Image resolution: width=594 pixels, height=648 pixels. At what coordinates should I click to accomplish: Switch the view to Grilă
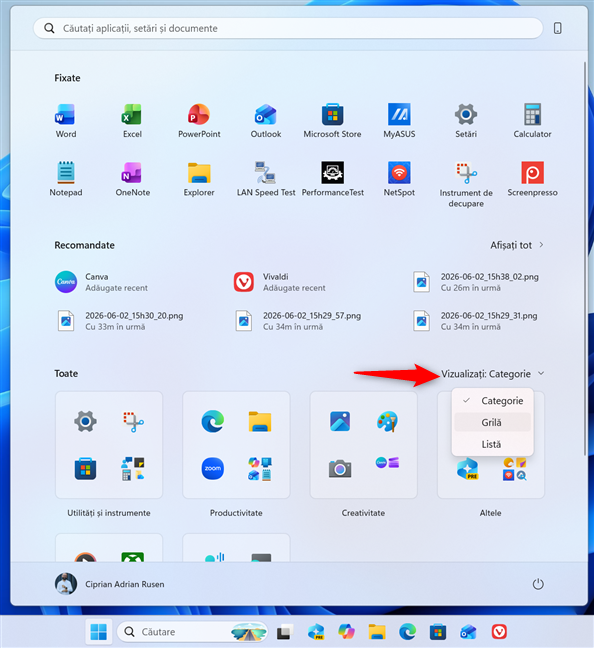[x=492, y=422]
